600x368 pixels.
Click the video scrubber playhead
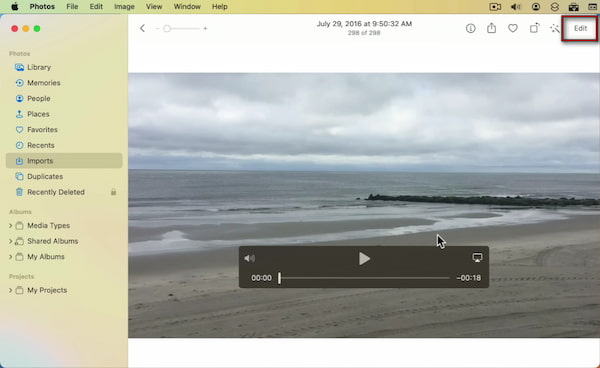pyautogui.click(x=279, y=278)
